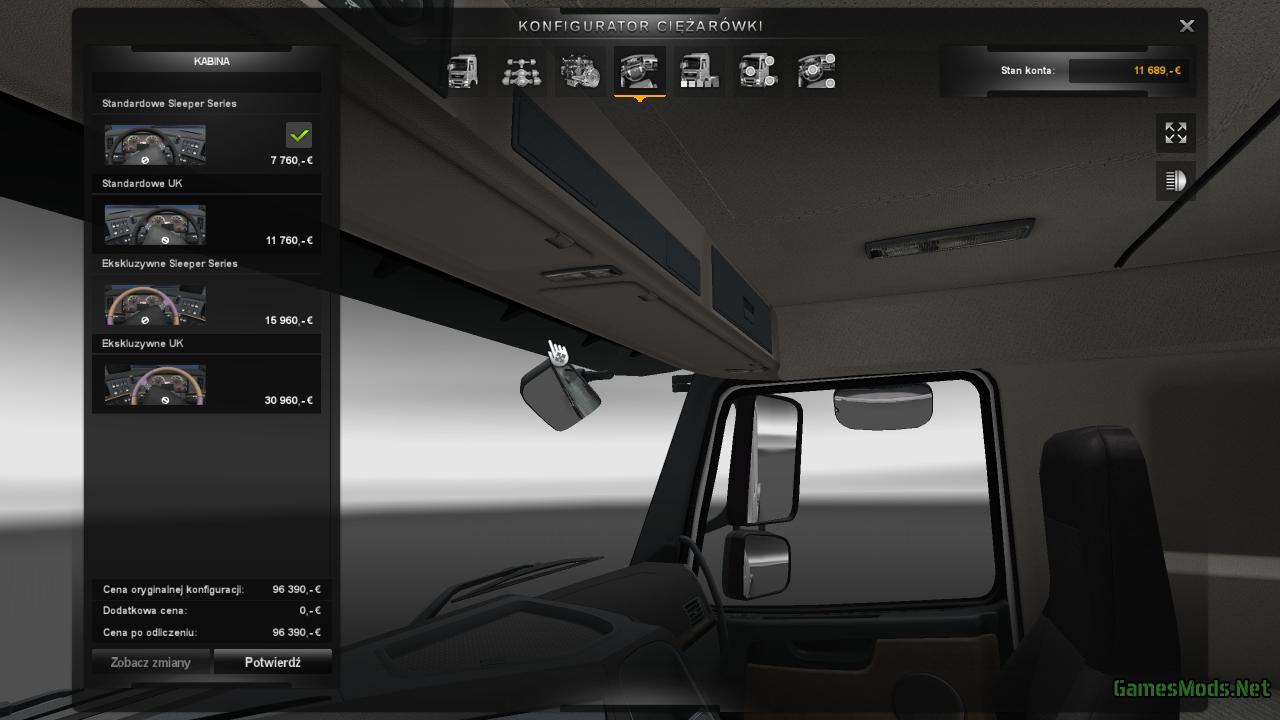Click the green checkmark on Standardowe Sleeper Series
Image resolution: width=1280 pixels, height=720 pixels.
click(299, 134)
